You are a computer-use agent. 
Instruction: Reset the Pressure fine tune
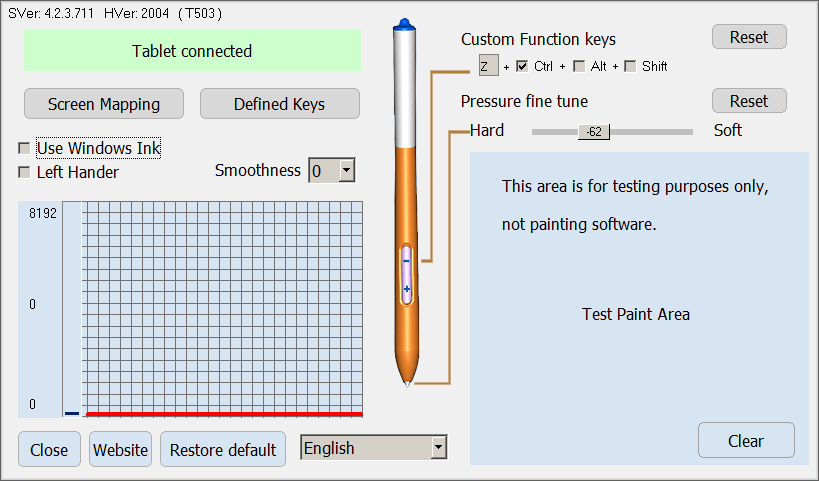click(749, 101)
